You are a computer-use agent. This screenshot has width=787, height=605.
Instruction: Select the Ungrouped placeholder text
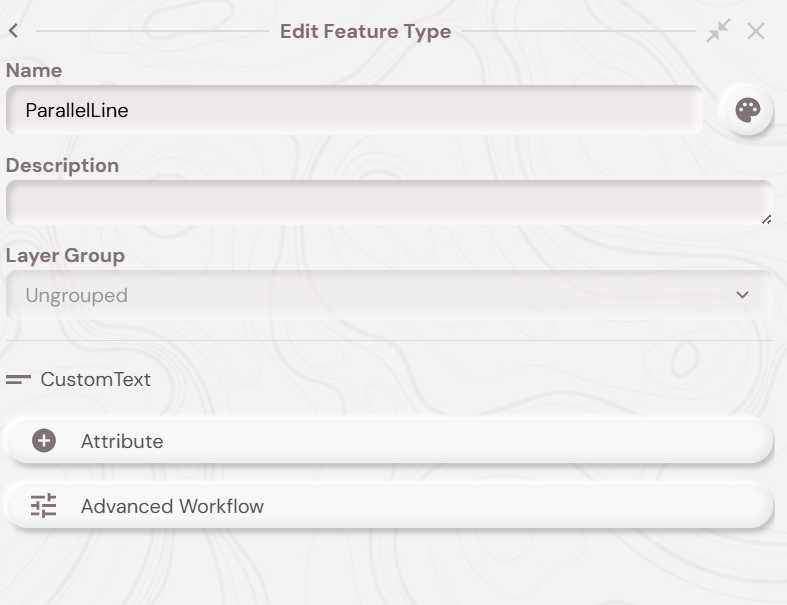(x=76, y=295)
